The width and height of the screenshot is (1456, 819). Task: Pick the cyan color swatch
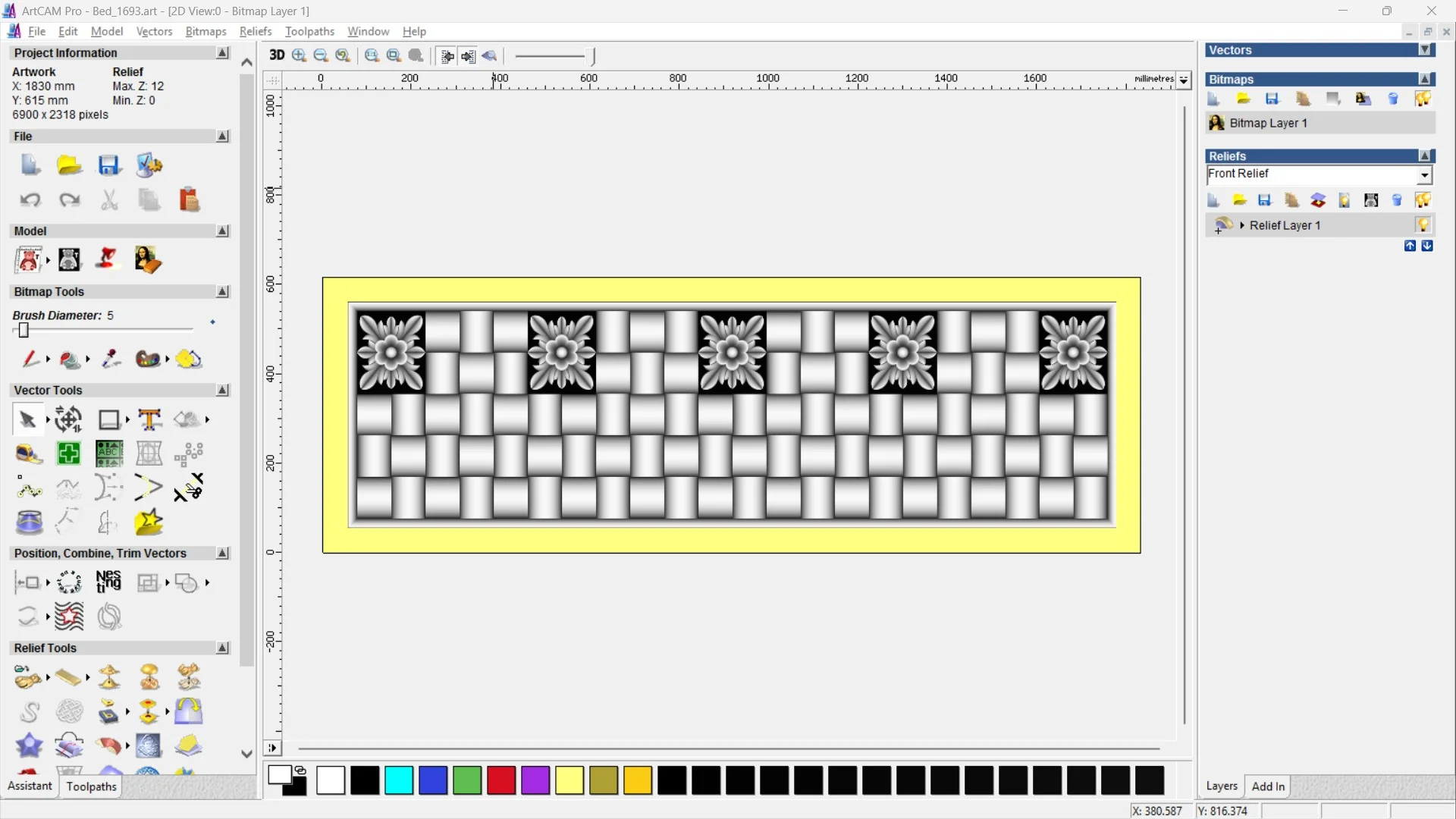click(399, 780)
